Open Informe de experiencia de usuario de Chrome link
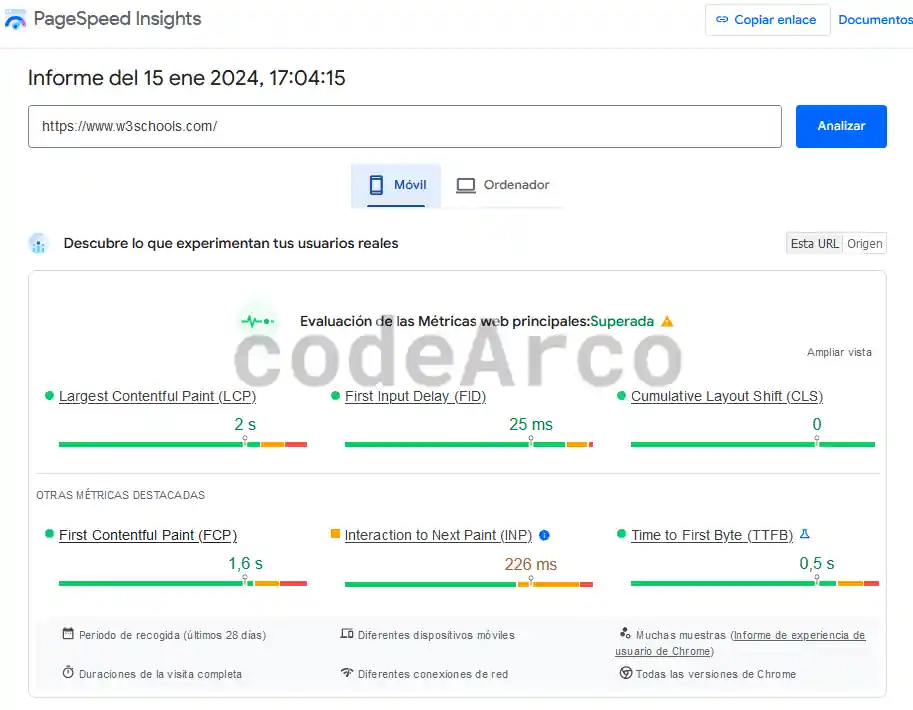The height and width of the screenshot is (710, 913). 740,643
